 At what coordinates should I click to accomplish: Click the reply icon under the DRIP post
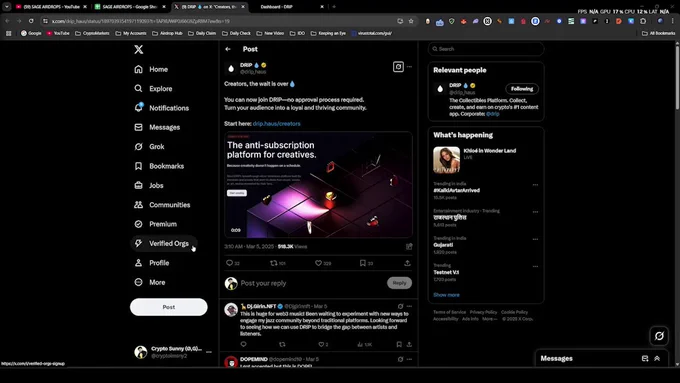click(229, 263)
